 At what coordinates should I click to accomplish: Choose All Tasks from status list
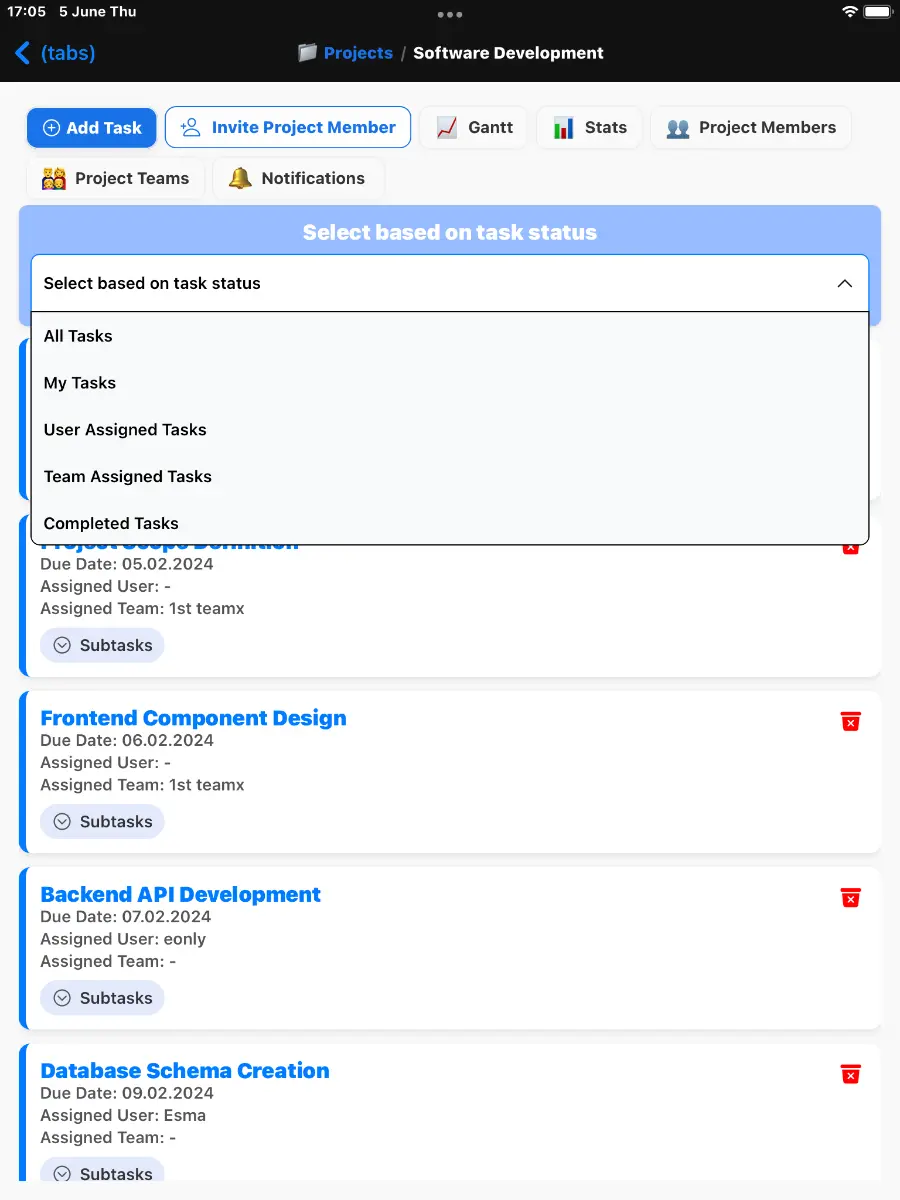[450, 336]
